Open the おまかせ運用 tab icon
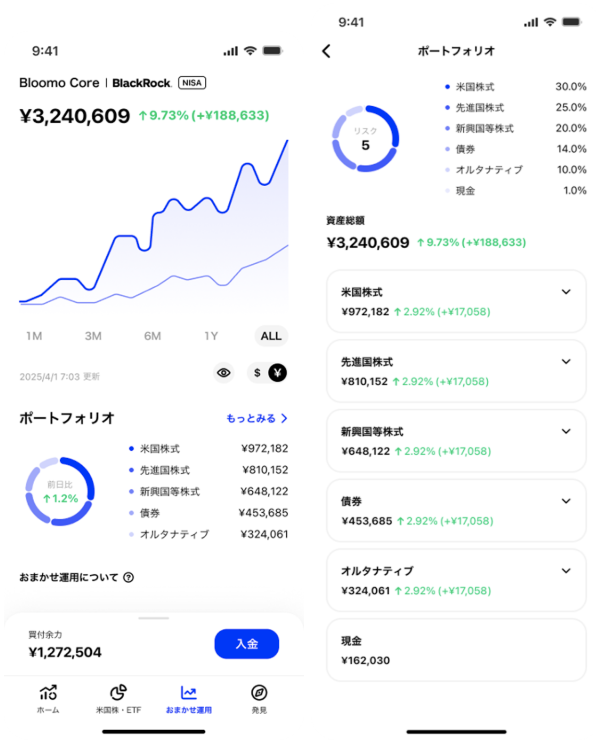Screen dimensions: 596x752 point(188,693)
